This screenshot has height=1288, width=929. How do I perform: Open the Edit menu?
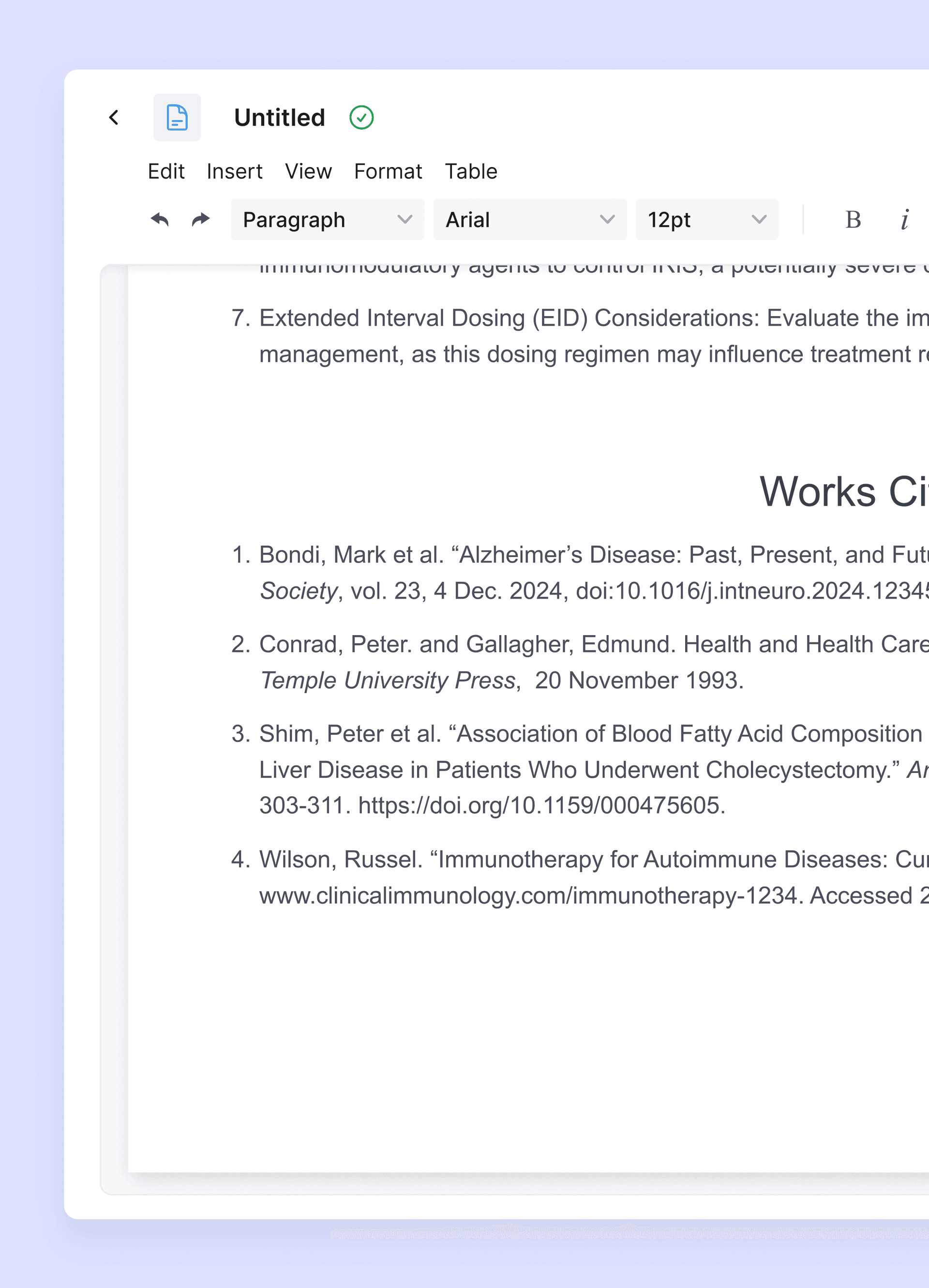click(166, 171)
